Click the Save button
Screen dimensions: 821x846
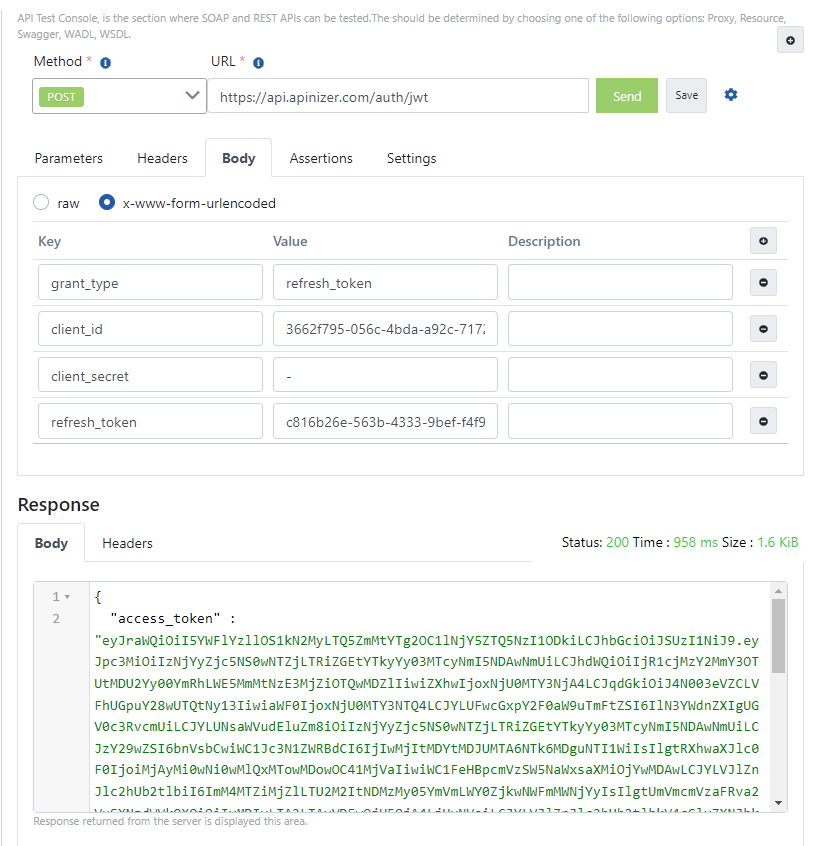pos(686,96)
